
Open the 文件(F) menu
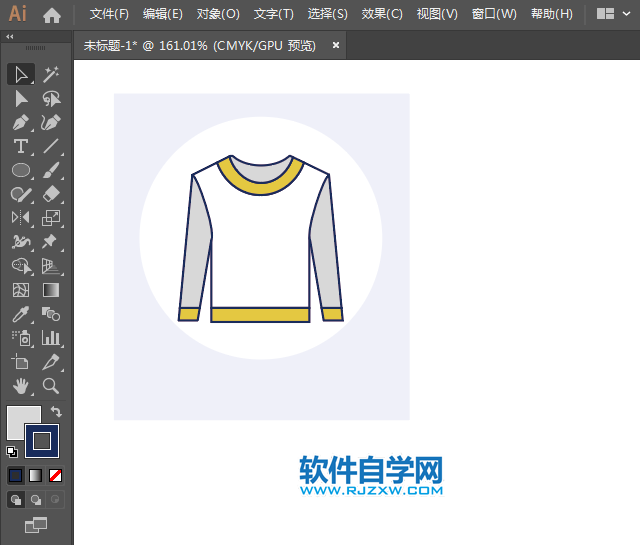point(109,14)
